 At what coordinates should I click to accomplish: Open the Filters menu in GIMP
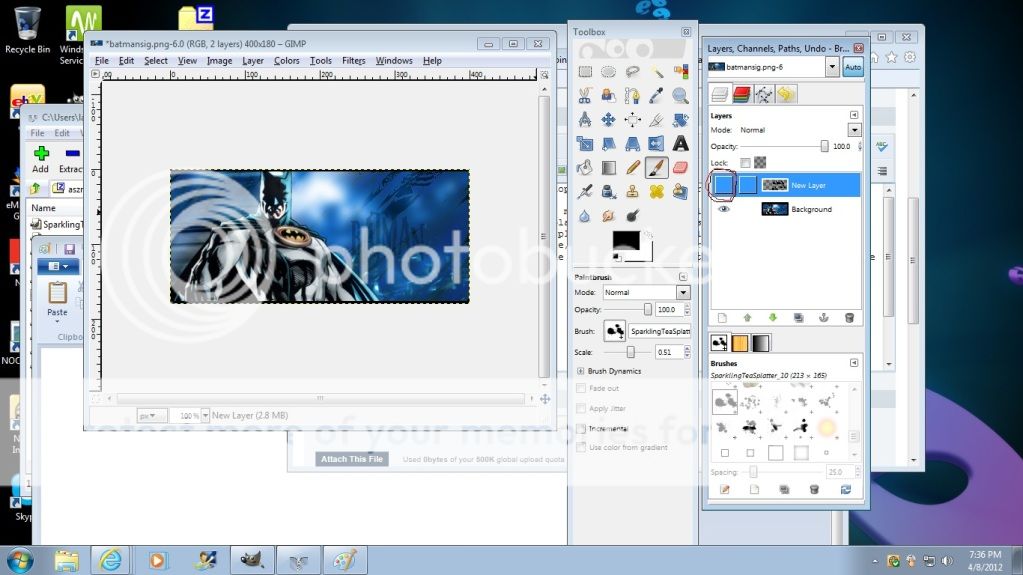point(354,61)
